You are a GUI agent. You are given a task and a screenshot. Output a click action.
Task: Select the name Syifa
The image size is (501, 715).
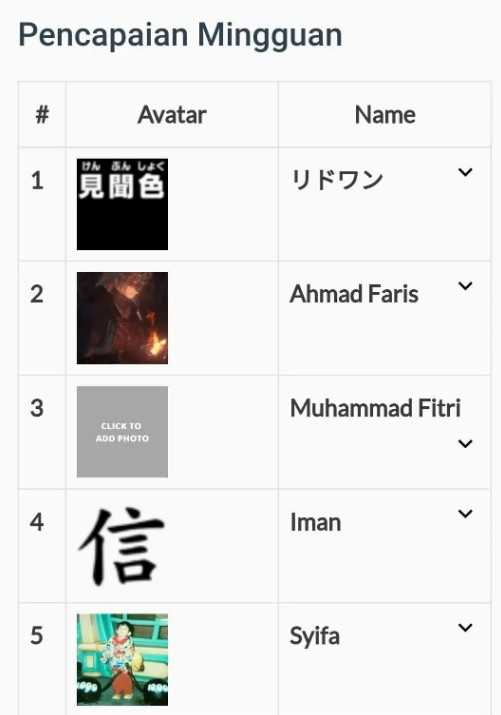point(315,637)
